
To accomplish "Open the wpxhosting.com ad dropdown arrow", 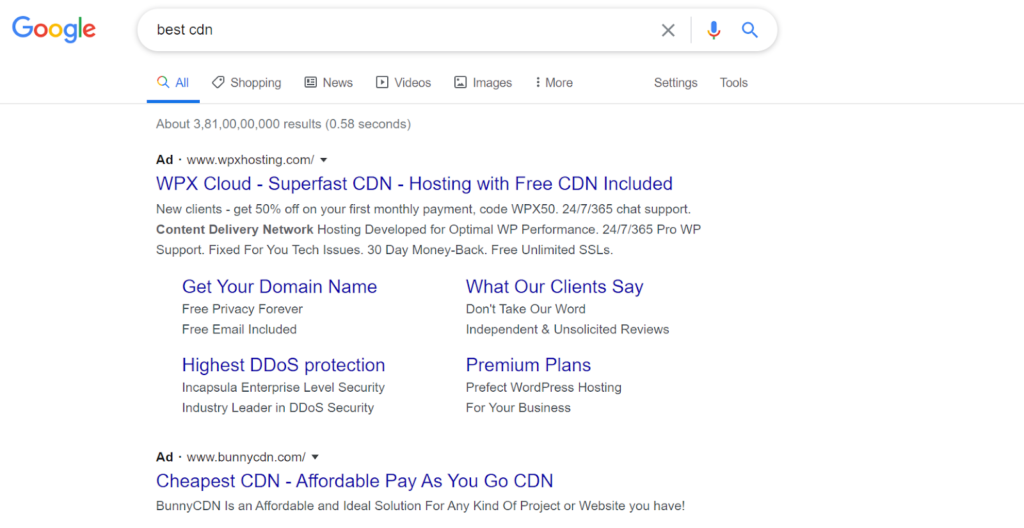I will [324, 160].
